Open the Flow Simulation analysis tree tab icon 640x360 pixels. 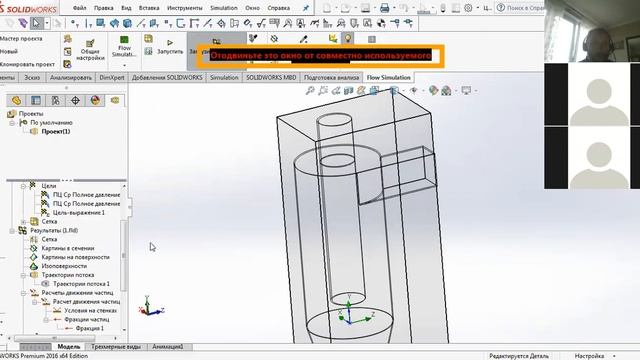115,100
